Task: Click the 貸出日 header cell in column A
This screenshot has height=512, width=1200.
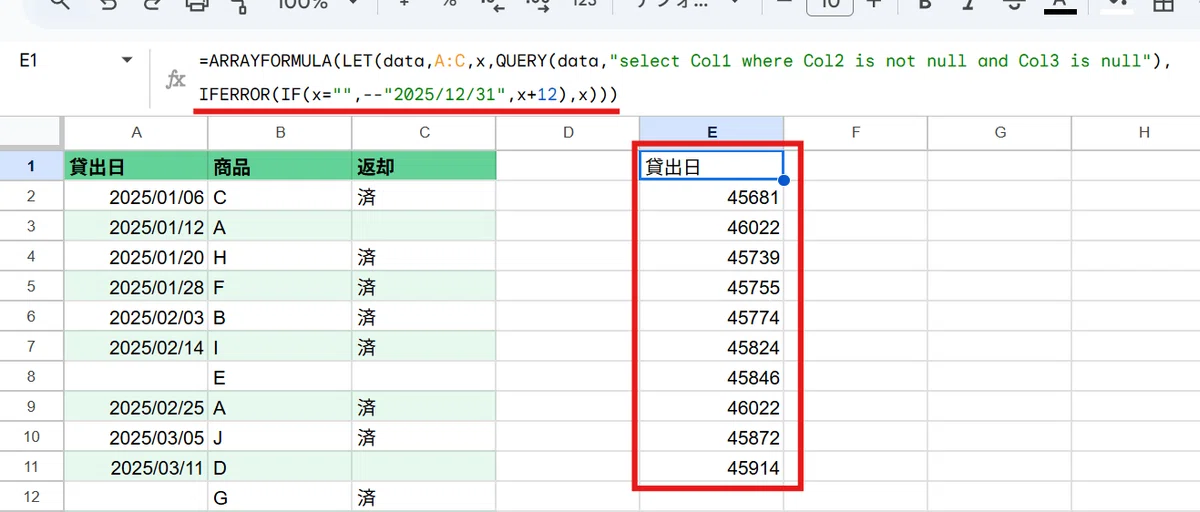Action: coord(136,166)
